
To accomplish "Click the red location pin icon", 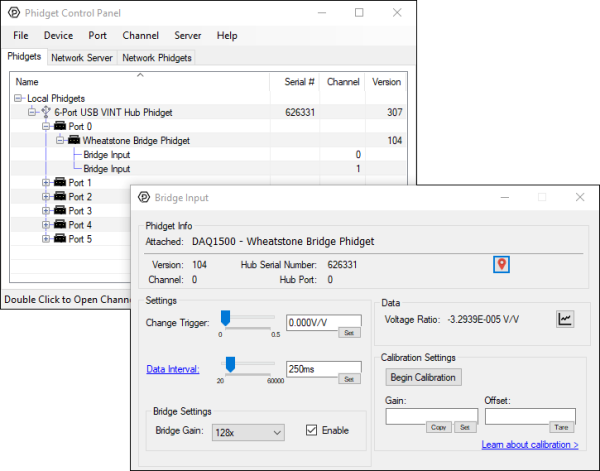I will click(x=501, y=264).
